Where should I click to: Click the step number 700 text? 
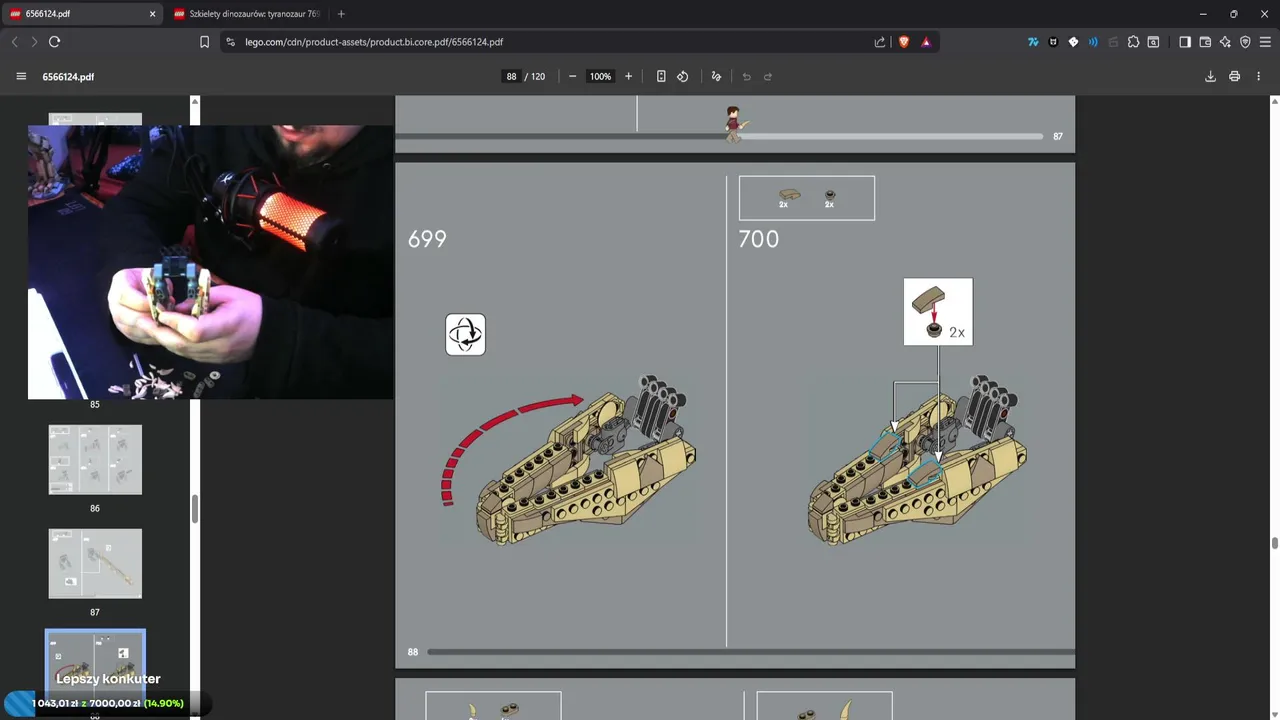pyautogui.click(x=758, y=239)
